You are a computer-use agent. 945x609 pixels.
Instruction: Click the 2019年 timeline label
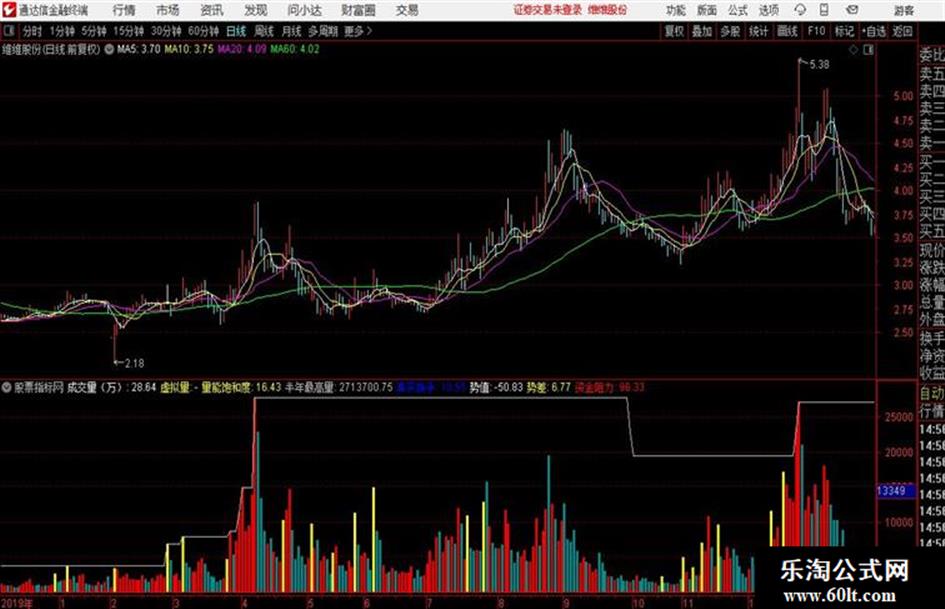pyautogui.click(x=17, y=602)
